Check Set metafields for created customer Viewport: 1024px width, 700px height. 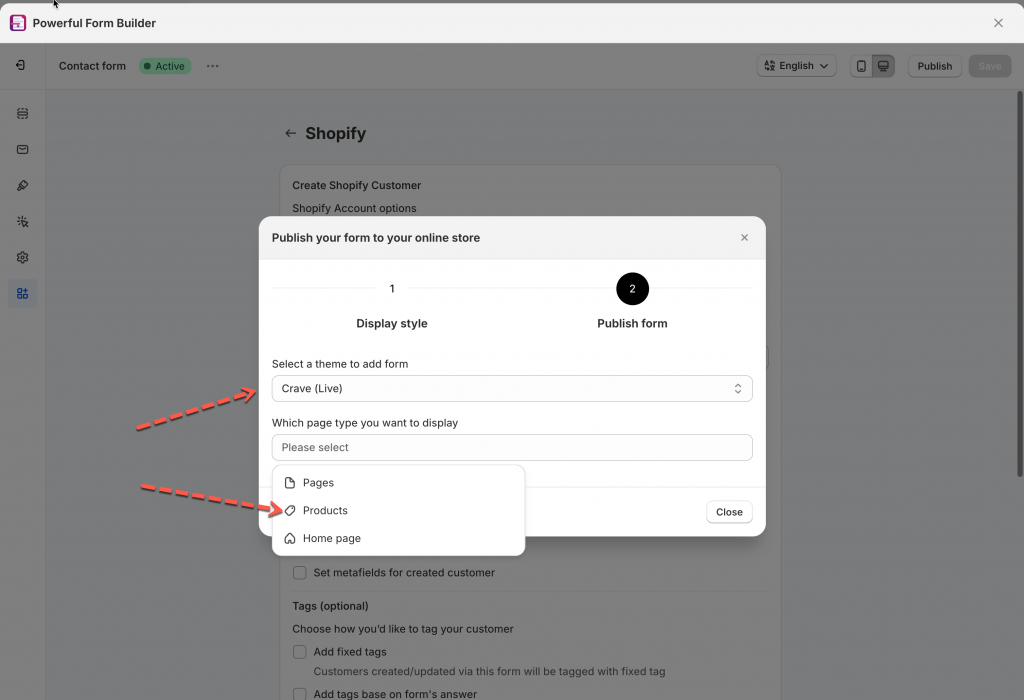[x=300, y=573]
